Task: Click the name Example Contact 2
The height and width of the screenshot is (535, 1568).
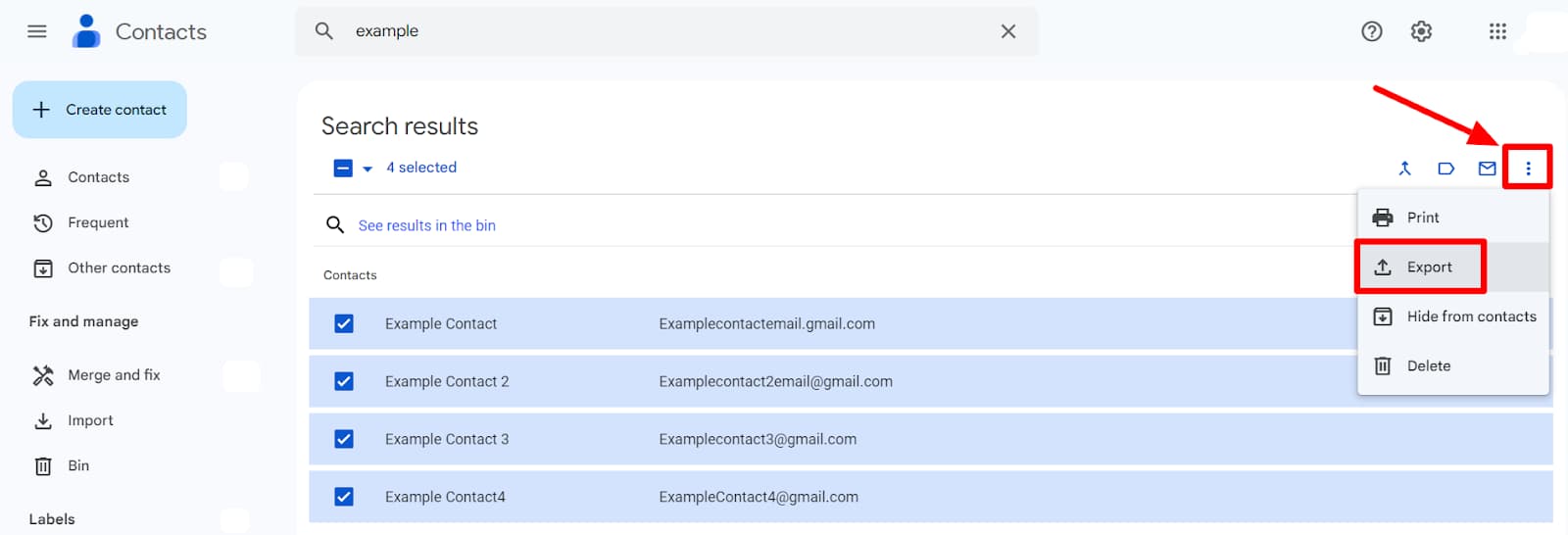Action: 447,381
